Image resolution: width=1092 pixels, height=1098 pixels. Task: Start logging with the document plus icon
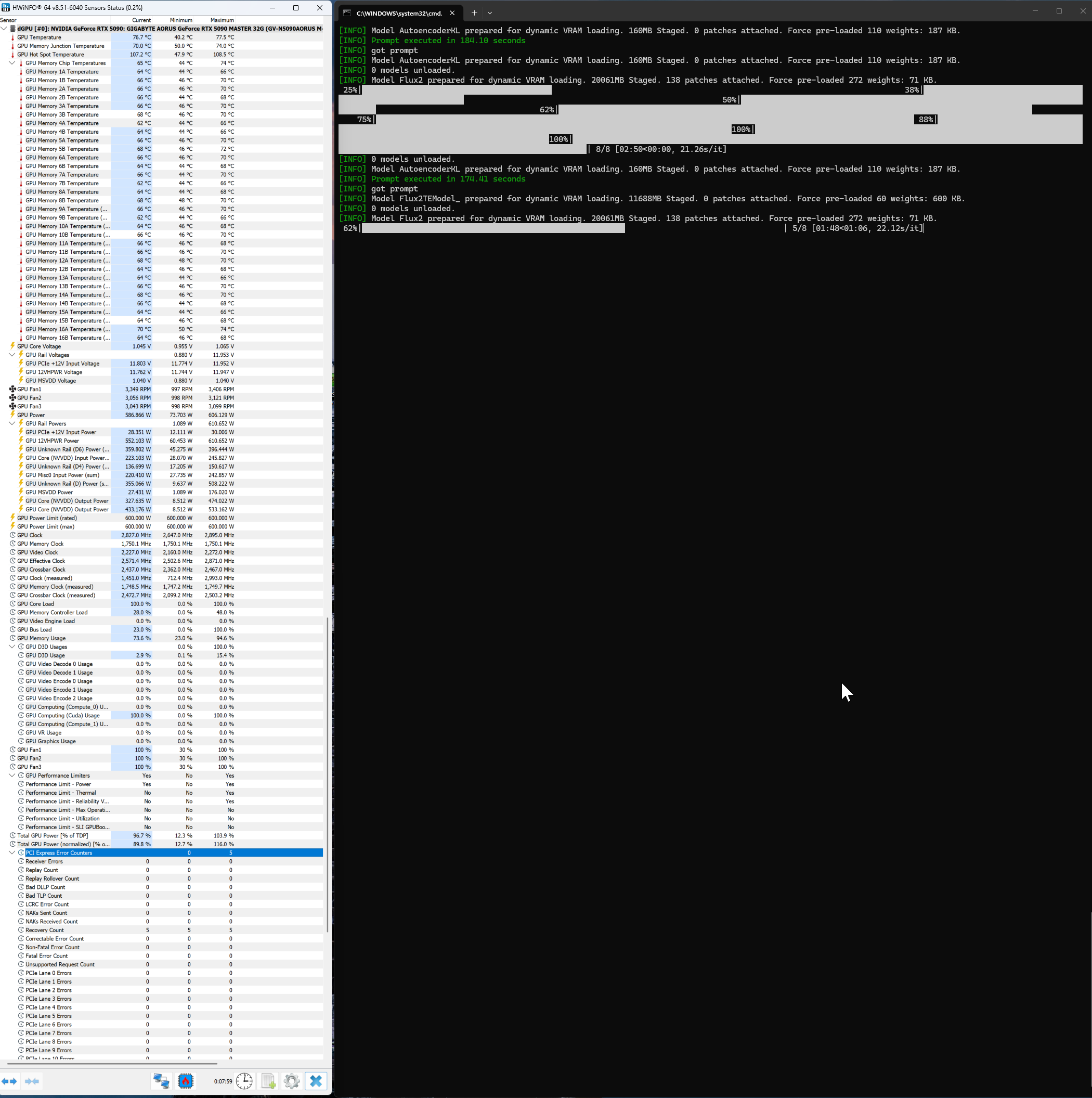point(268,1081)
